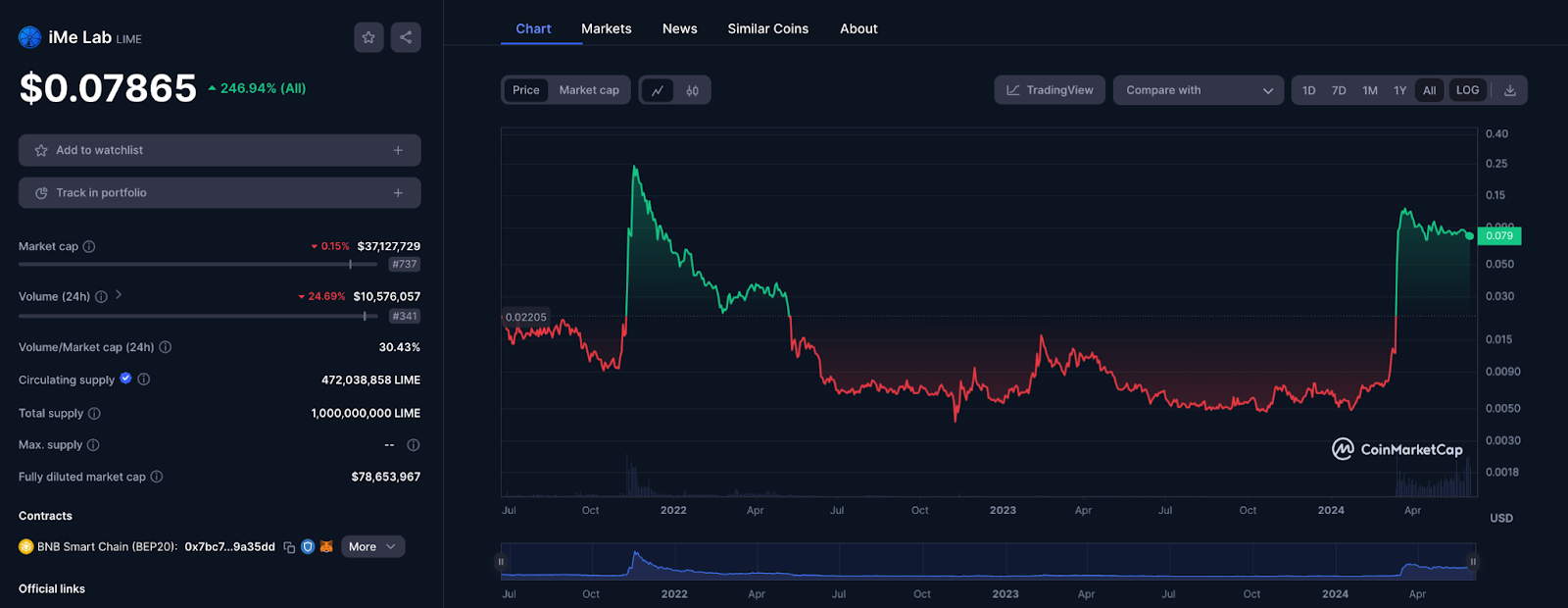
Task: Click Volume/Market cap info icon
Action: pyautogui.click(x=166, y=347)
